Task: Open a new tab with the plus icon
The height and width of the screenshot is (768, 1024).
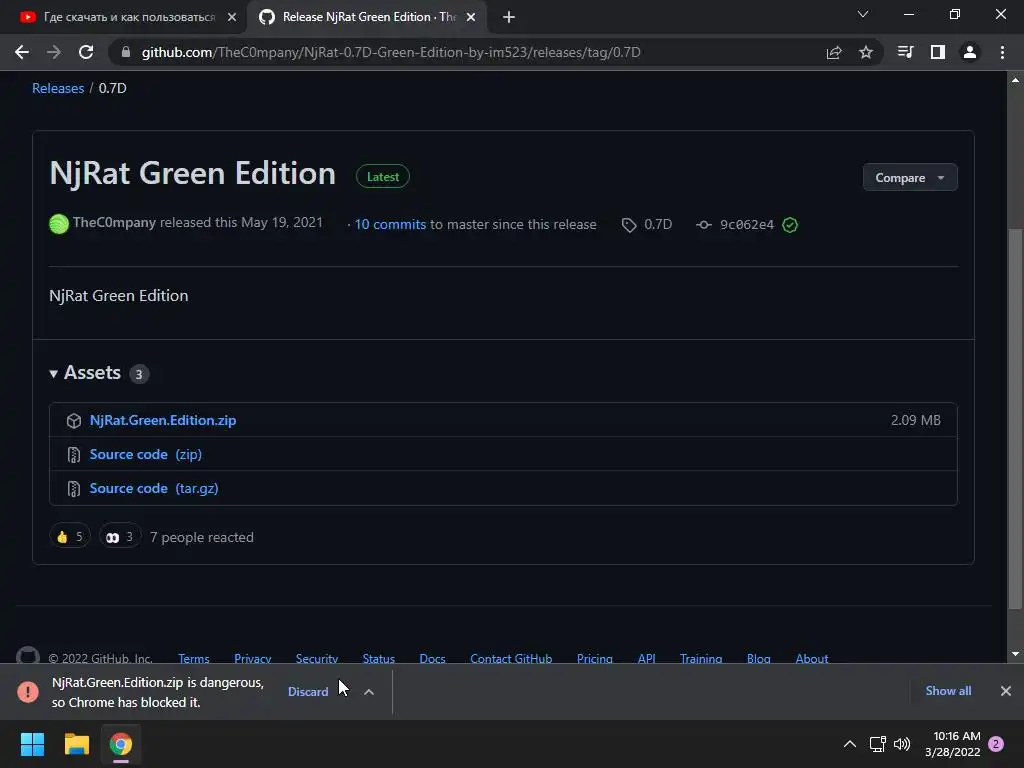Action: pyautogui.click(x=509, y=17)
